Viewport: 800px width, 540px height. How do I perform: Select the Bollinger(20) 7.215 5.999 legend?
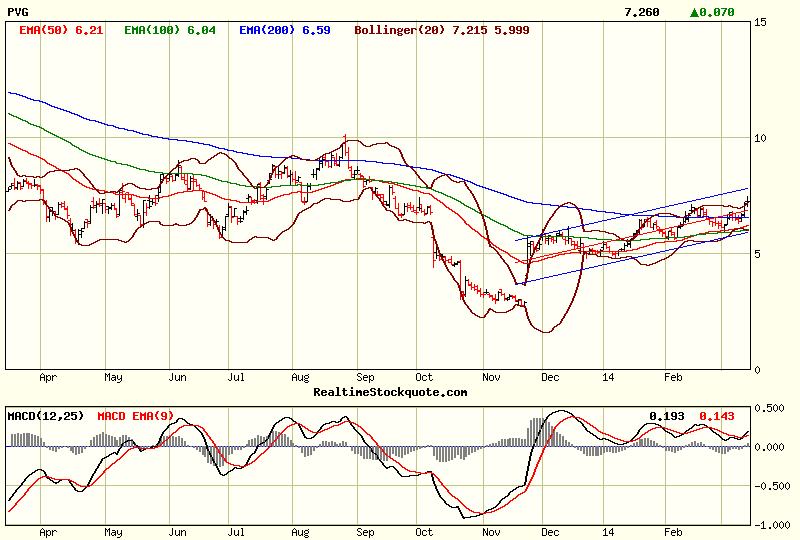click(442, 30)
